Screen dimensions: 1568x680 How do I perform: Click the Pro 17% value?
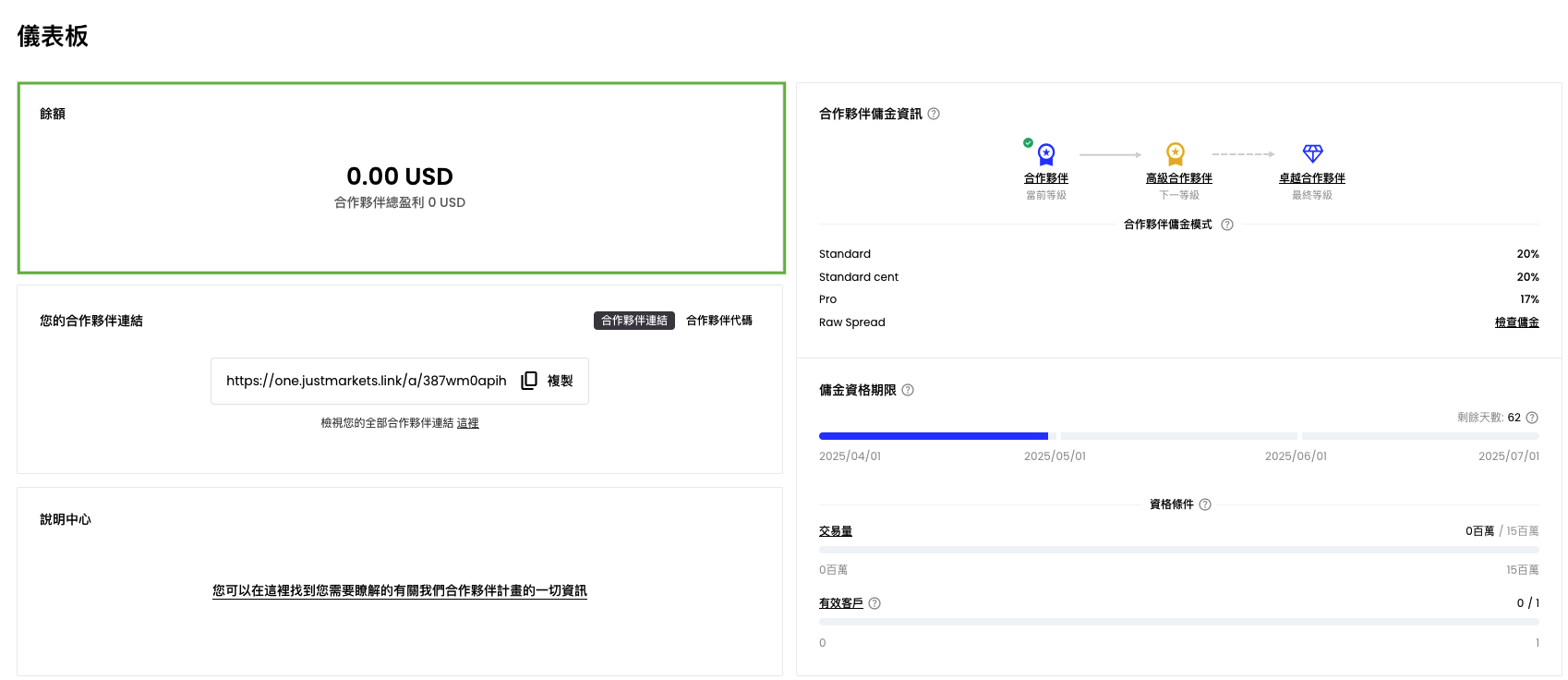[x=1530, y=299]
